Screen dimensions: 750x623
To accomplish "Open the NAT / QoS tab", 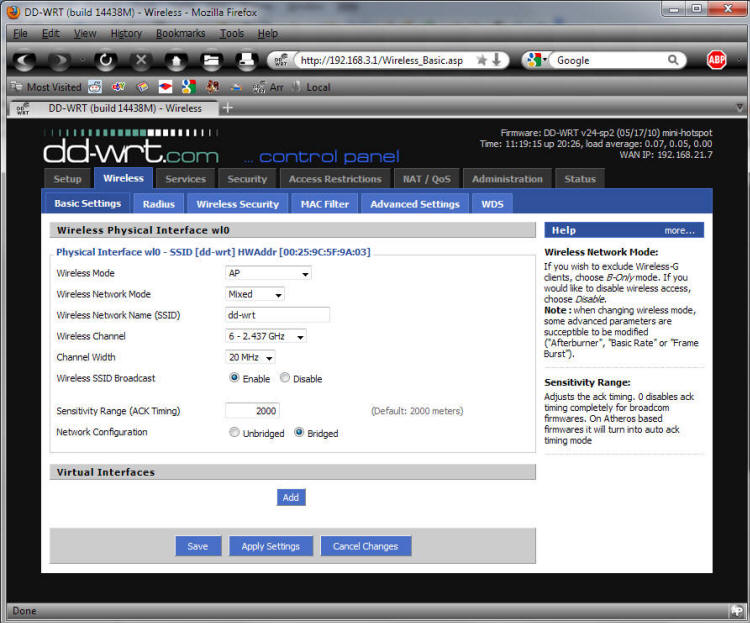I will pos(427,179).
